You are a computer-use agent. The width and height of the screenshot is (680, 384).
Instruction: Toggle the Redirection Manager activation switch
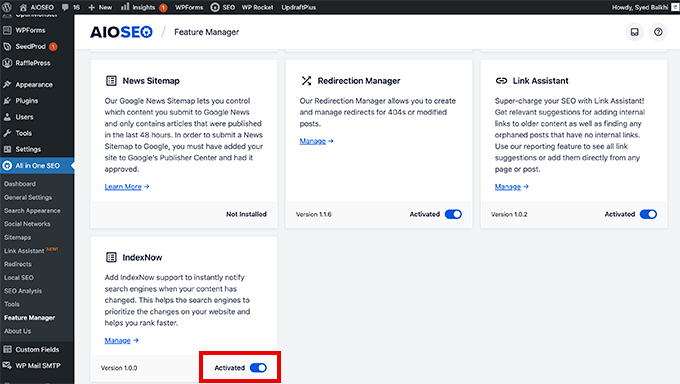(x=453, y=214)
